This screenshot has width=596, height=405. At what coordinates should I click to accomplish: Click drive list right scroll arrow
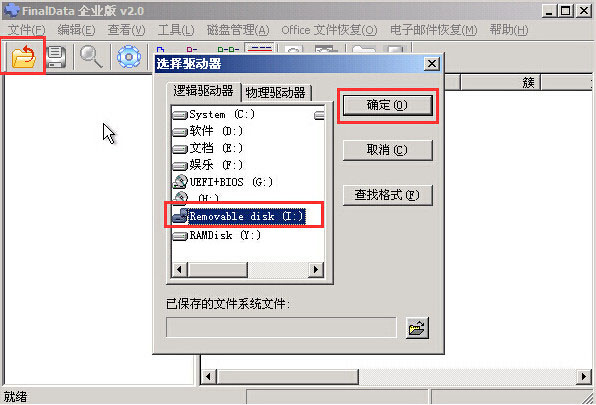(x=315, y=270)
